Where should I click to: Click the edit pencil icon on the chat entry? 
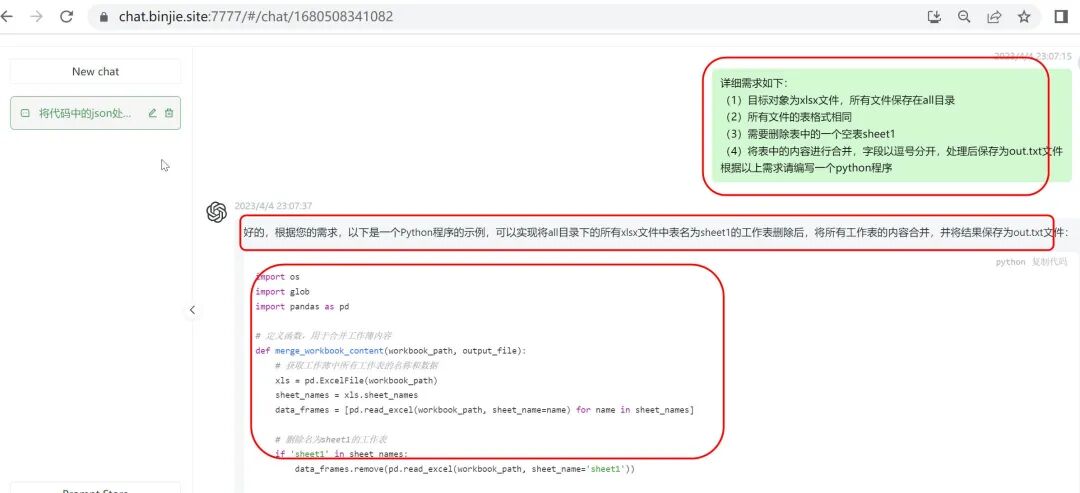tap(153, 113)
